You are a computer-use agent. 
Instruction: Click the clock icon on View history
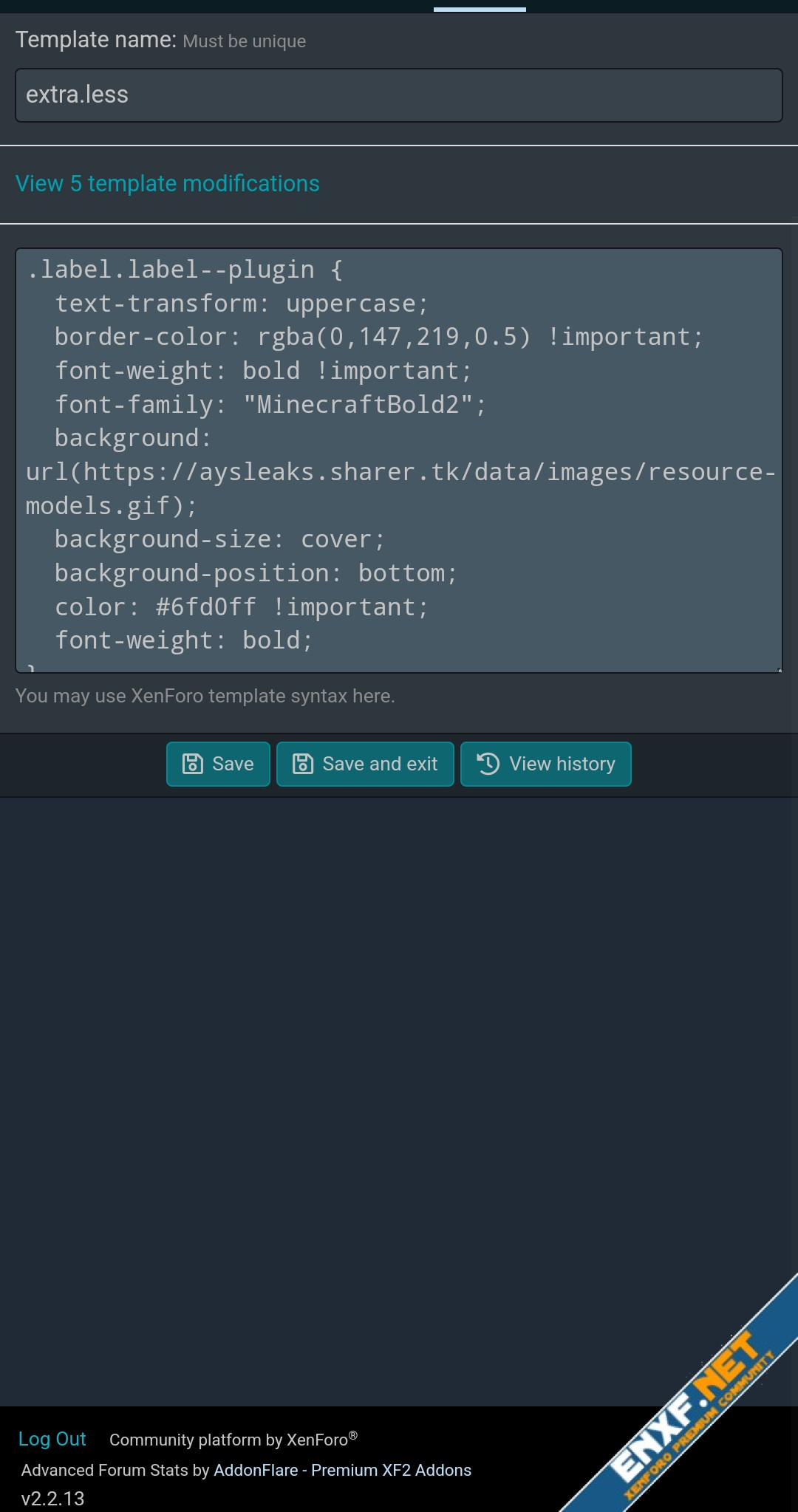(x=488, y=764)
